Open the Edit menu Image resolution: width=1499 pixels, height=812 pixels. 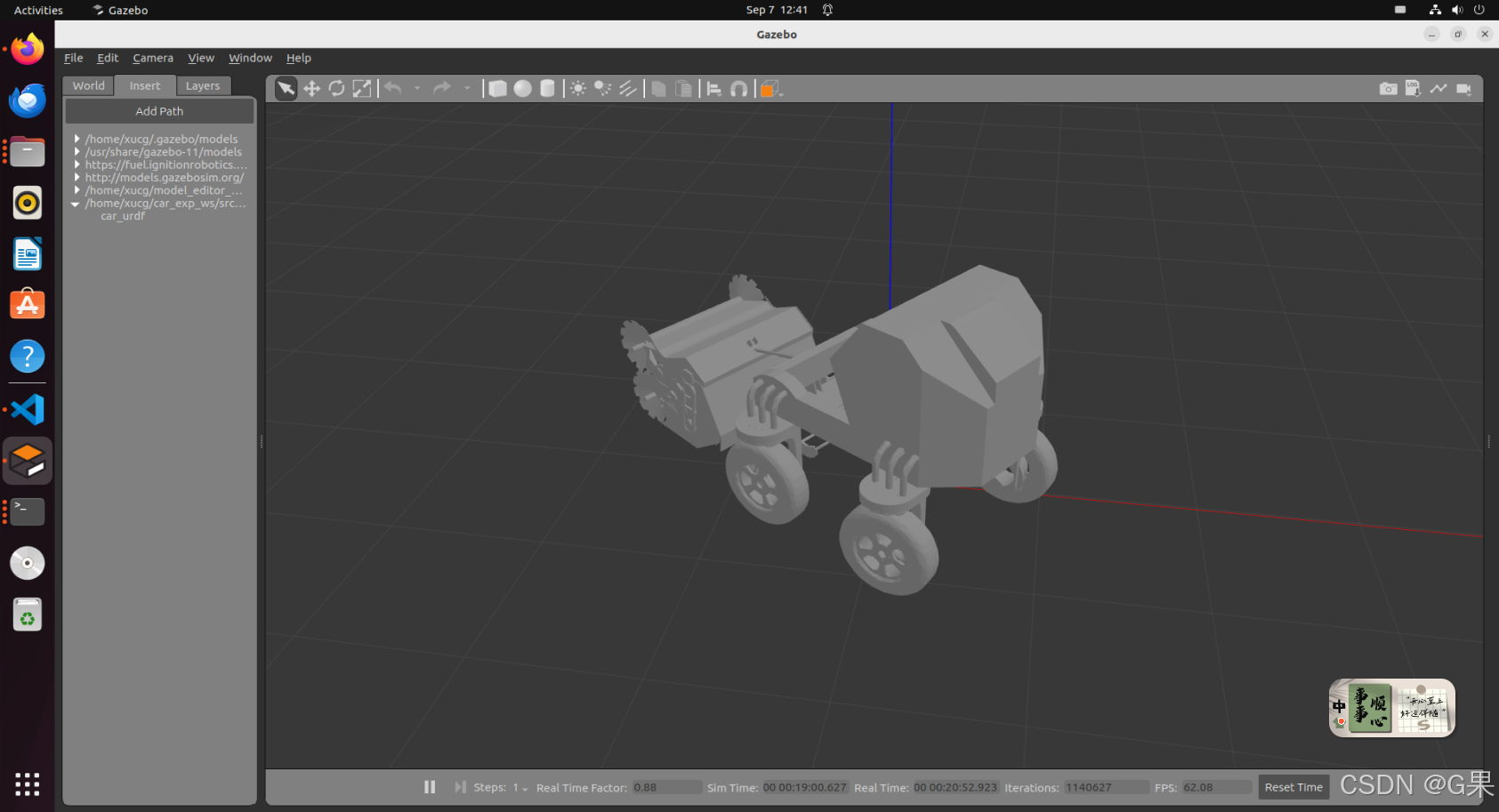[x=108, y=58]
